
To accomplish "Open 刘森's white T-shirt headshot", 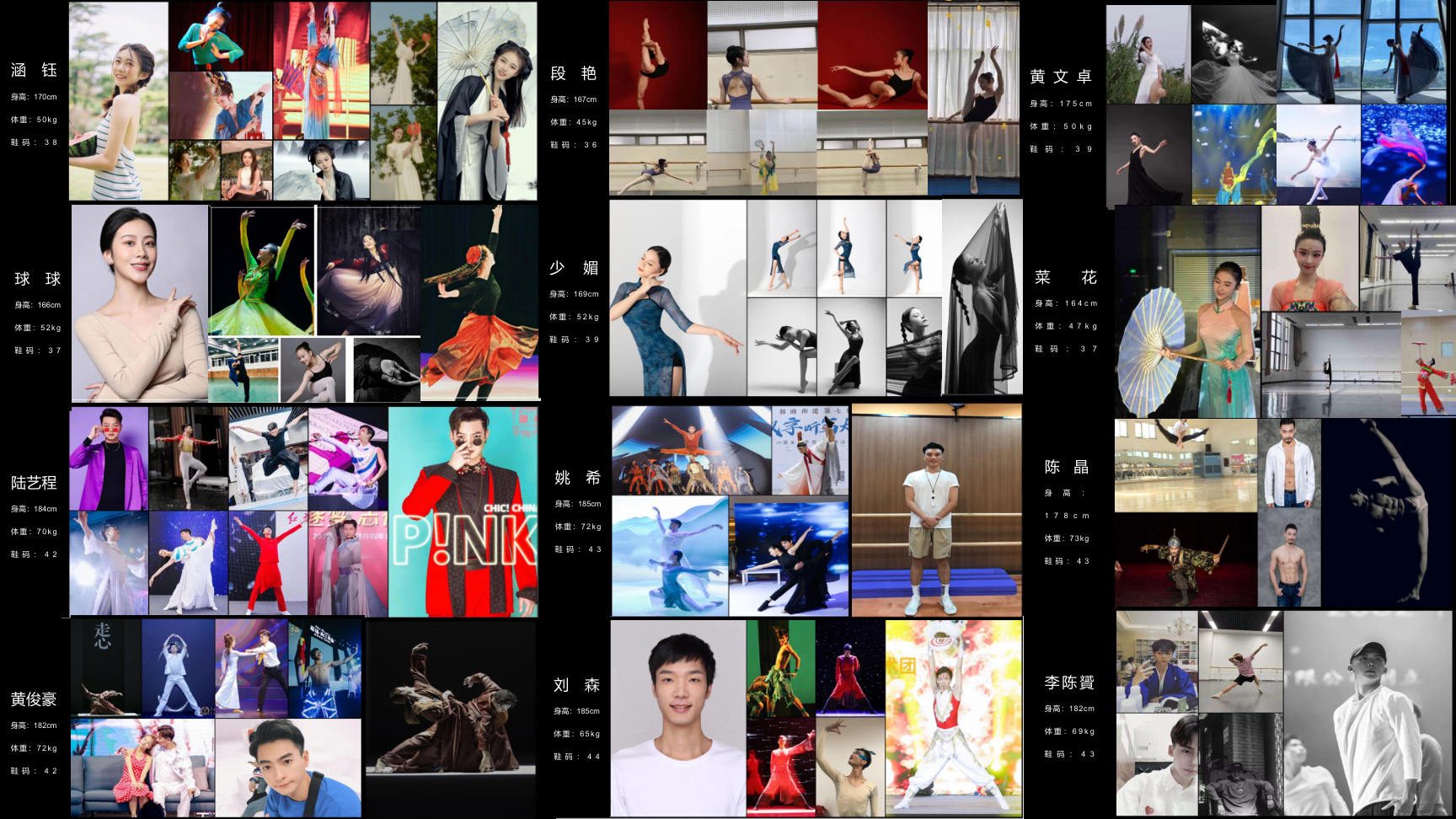I will (678, 718).
